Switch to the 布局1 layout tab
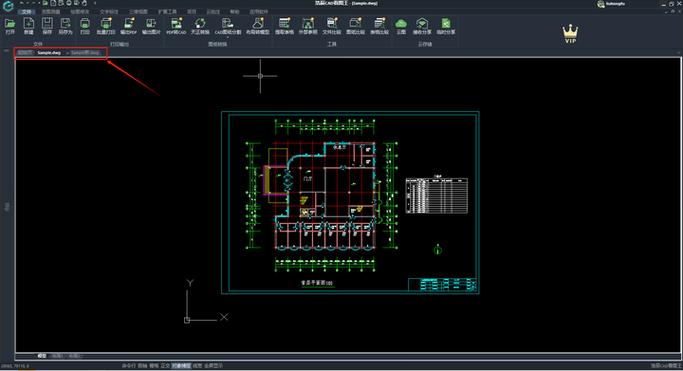The image size is (683, 371). (x=57, y=356)
